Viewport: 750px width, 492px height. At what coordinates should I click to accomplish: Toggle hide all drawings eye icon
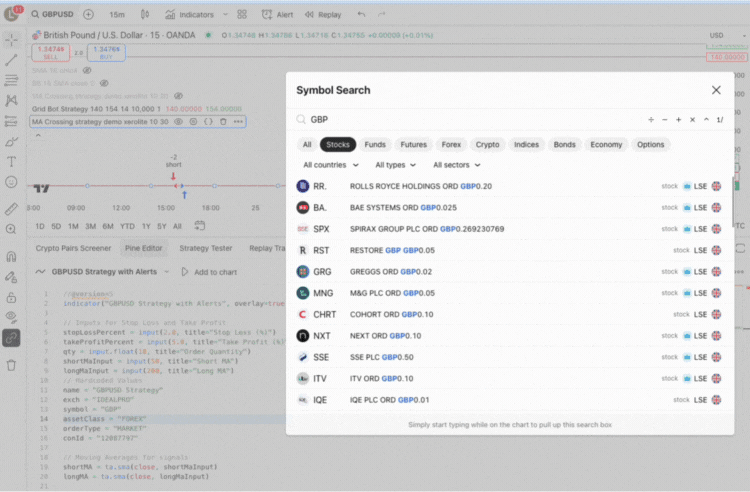(11, 317)
